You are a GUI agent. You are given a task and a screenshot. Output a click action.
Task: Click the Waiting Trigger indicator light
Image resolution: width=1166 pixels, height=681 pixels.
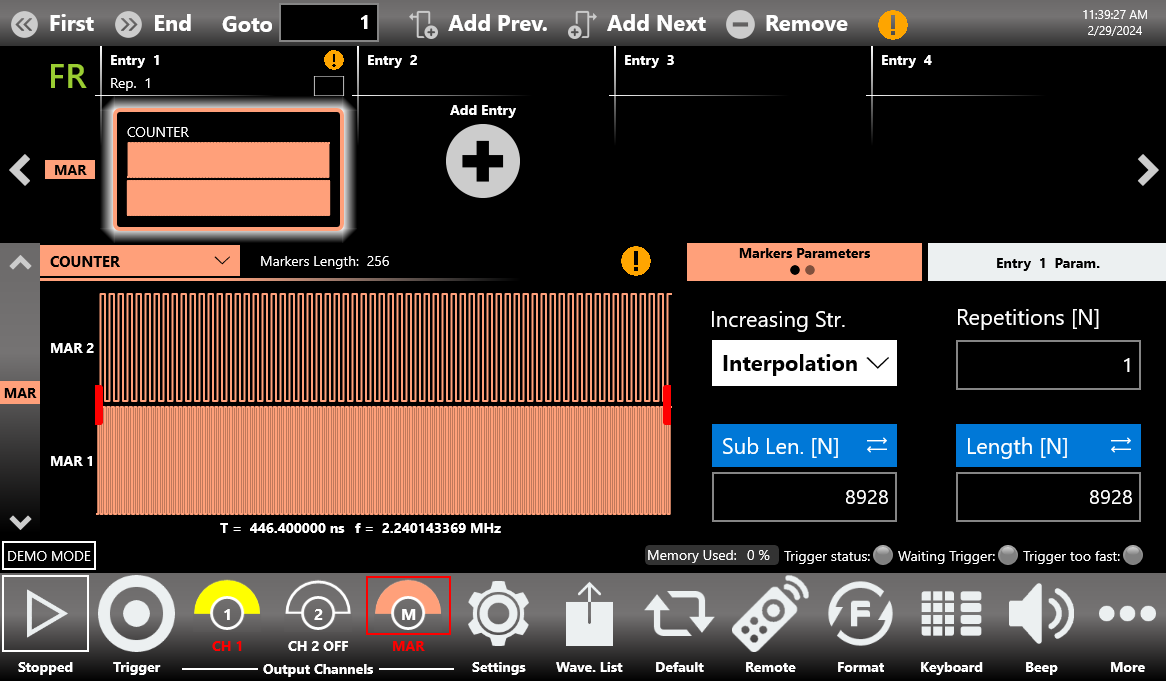pos(1008,555)
